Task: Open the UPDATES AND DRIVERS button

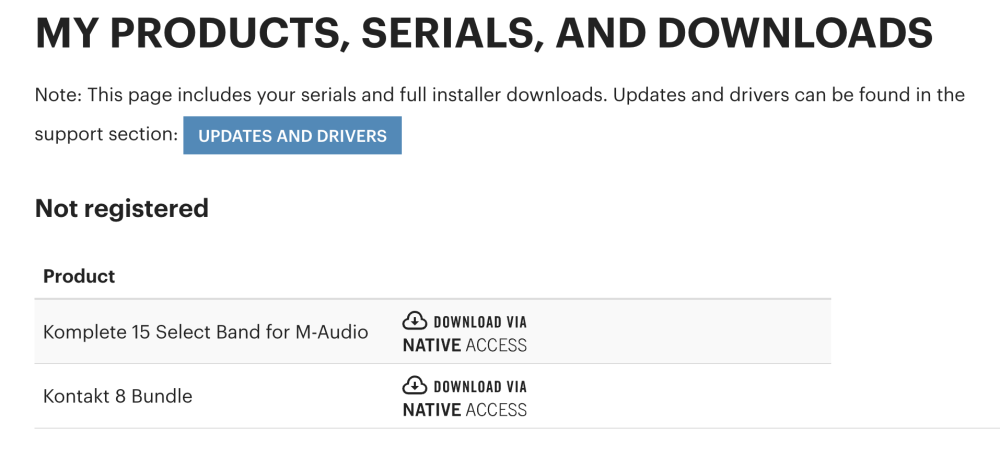Action: [x=292, y=135]
